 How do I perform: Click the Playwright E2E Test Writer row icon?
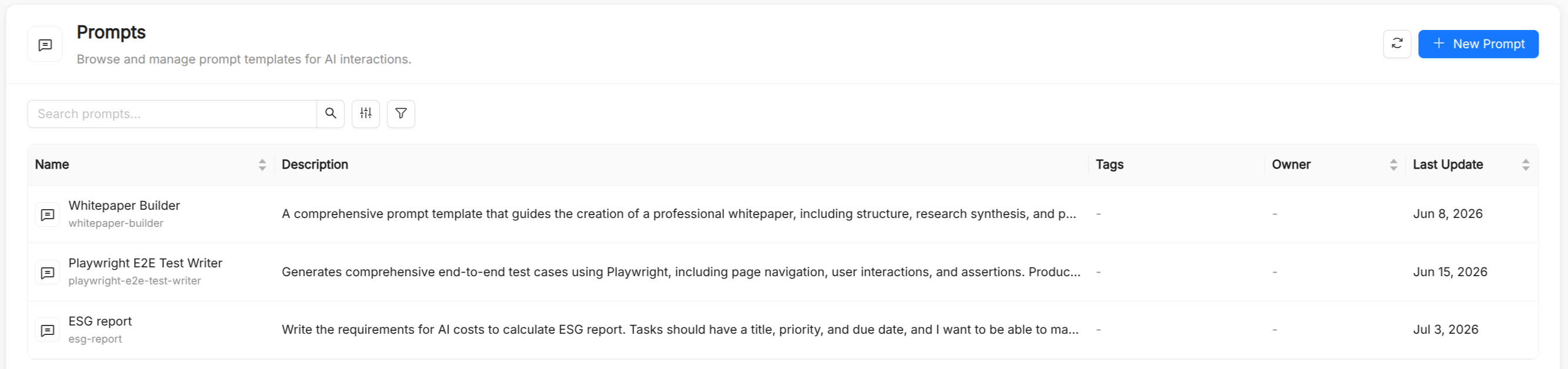click(48, 272)
